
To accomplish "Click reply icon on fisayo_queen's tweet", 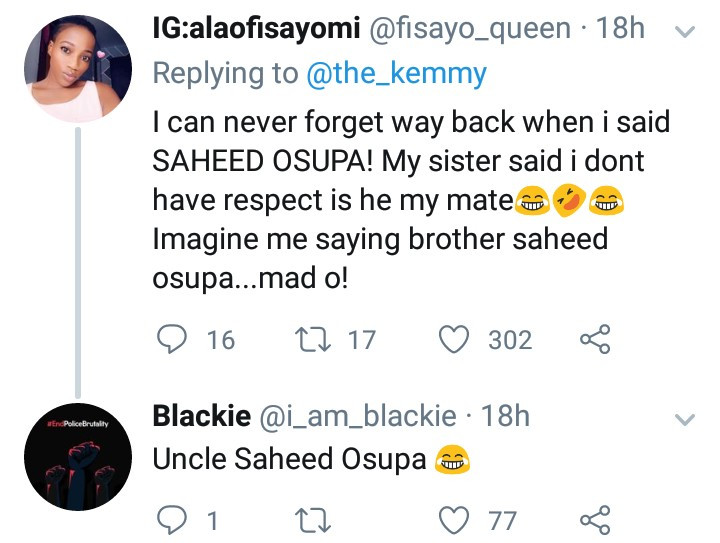I will pyautogui.click(x=172, y=339).
